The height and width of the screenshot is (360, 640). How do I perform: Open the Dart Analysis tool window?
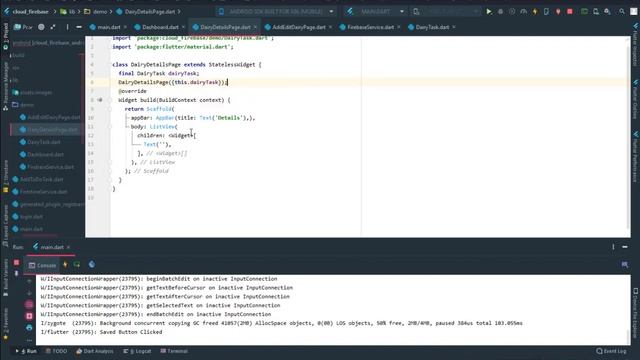[x=95, y=351]
